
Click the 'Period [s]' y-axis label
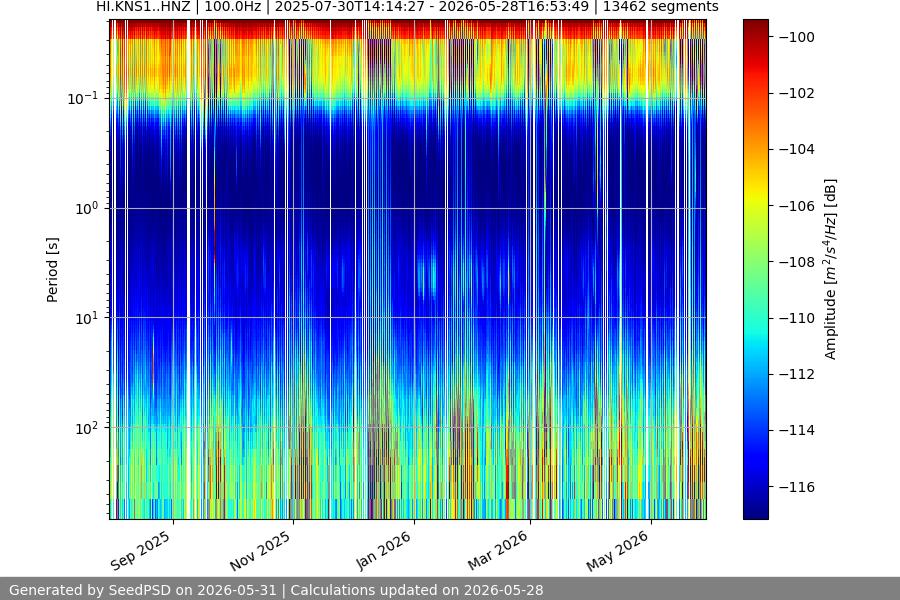pos(52,270)
